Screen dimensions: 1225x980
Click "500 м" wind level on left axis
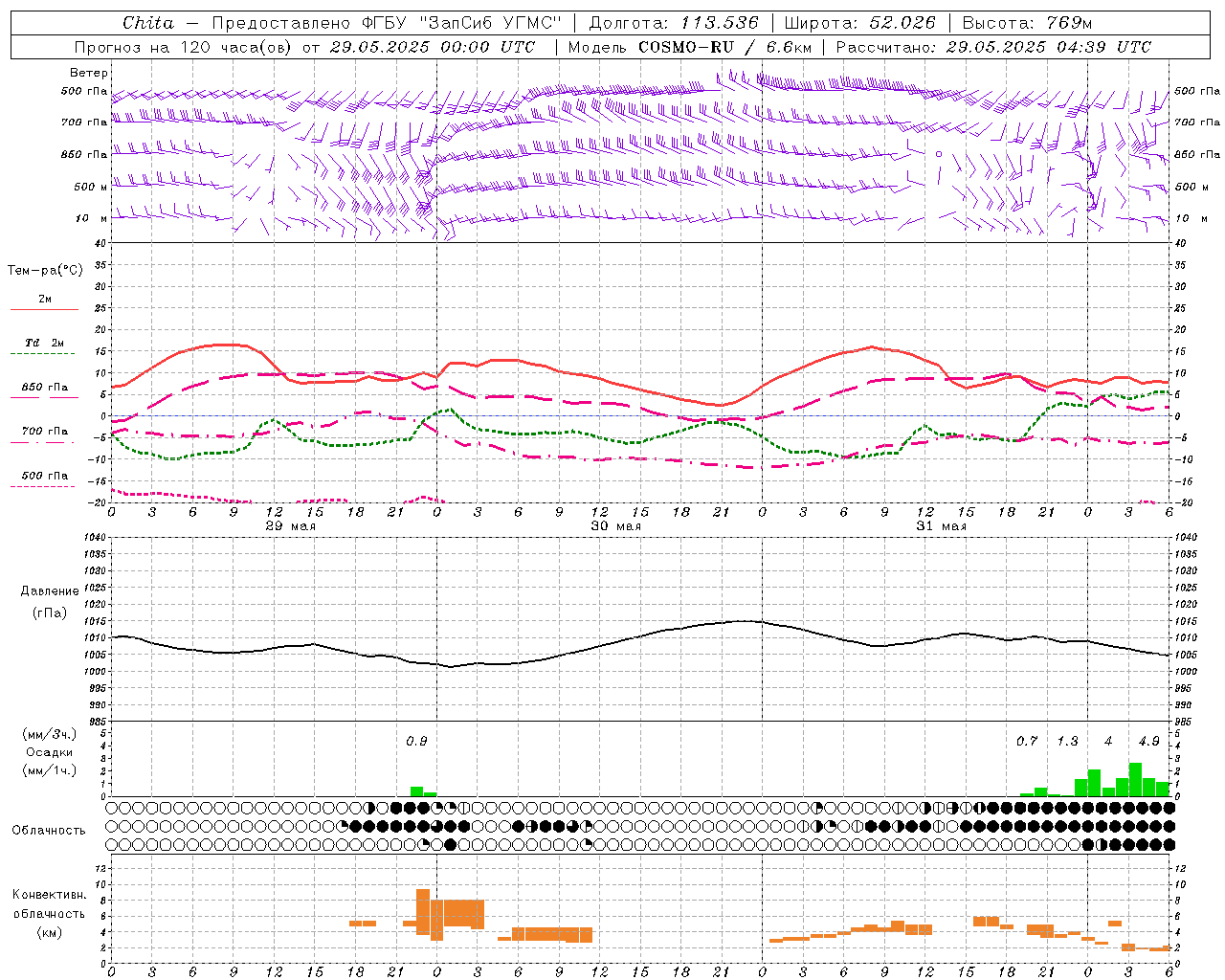coord(91,187)
